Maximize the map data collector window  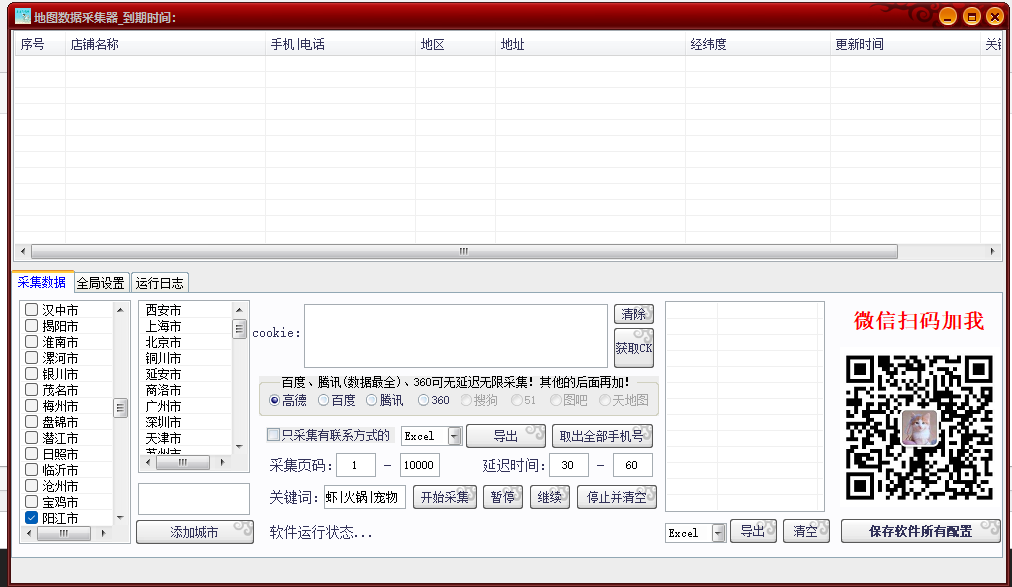tap(971, 17)
